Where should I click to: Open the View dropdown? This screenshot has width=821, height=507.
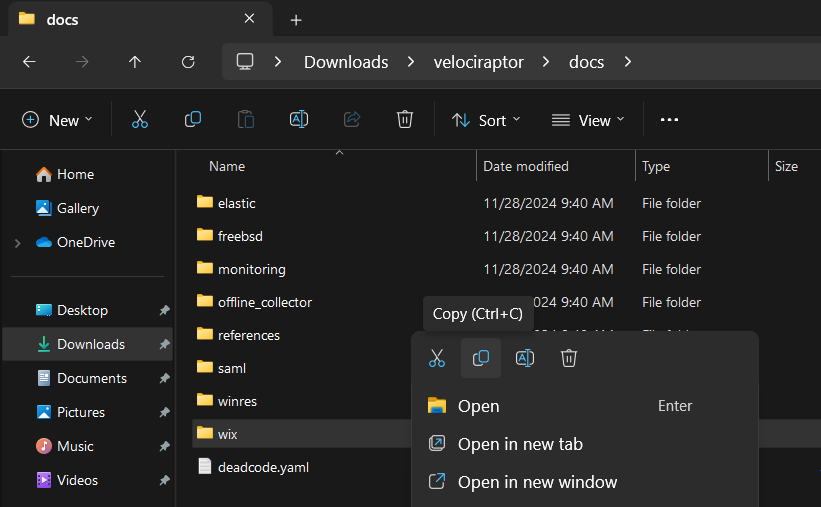point(588,120)
